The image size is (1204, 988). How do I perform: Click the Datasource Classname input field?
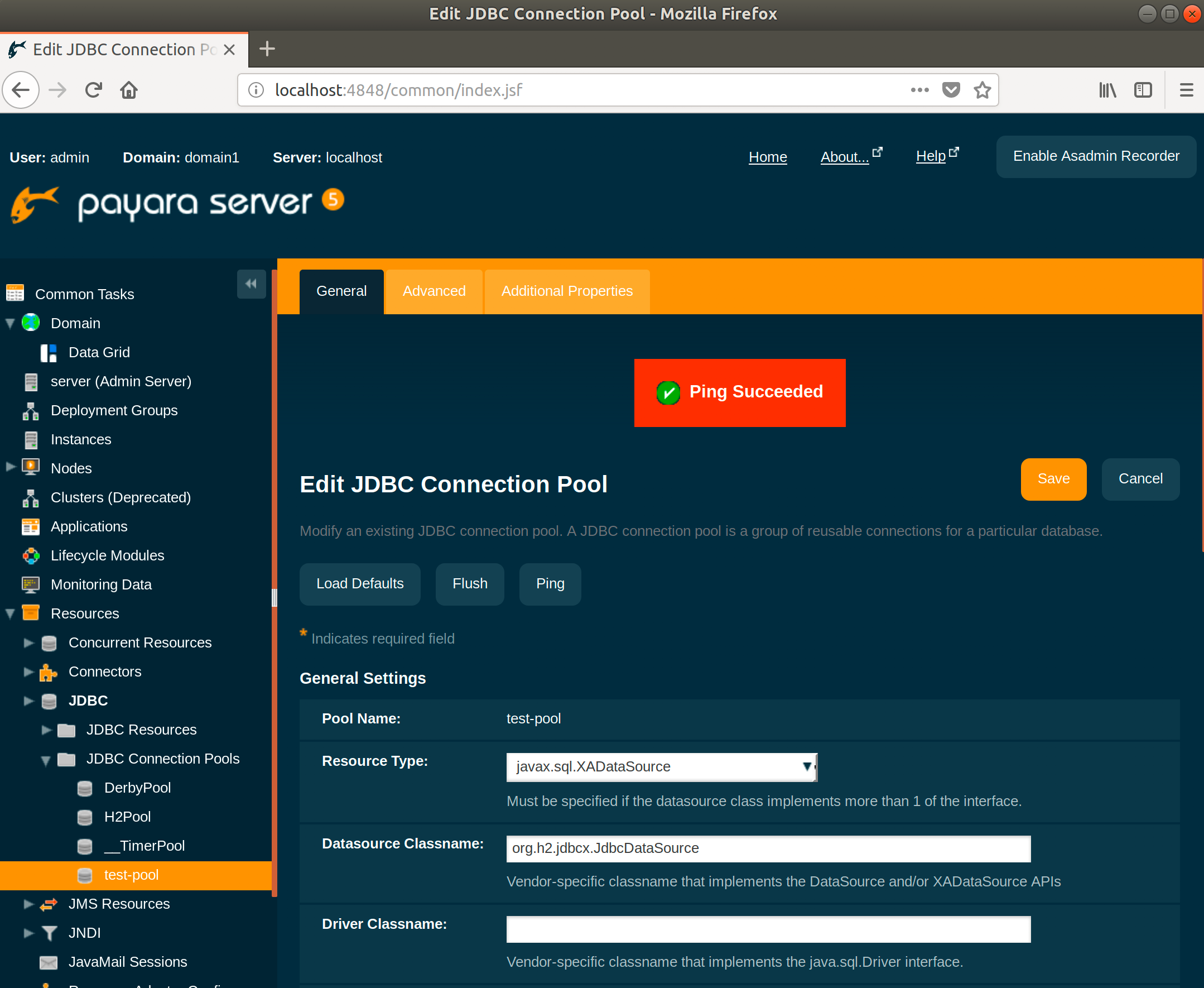(x=768, y=848)
